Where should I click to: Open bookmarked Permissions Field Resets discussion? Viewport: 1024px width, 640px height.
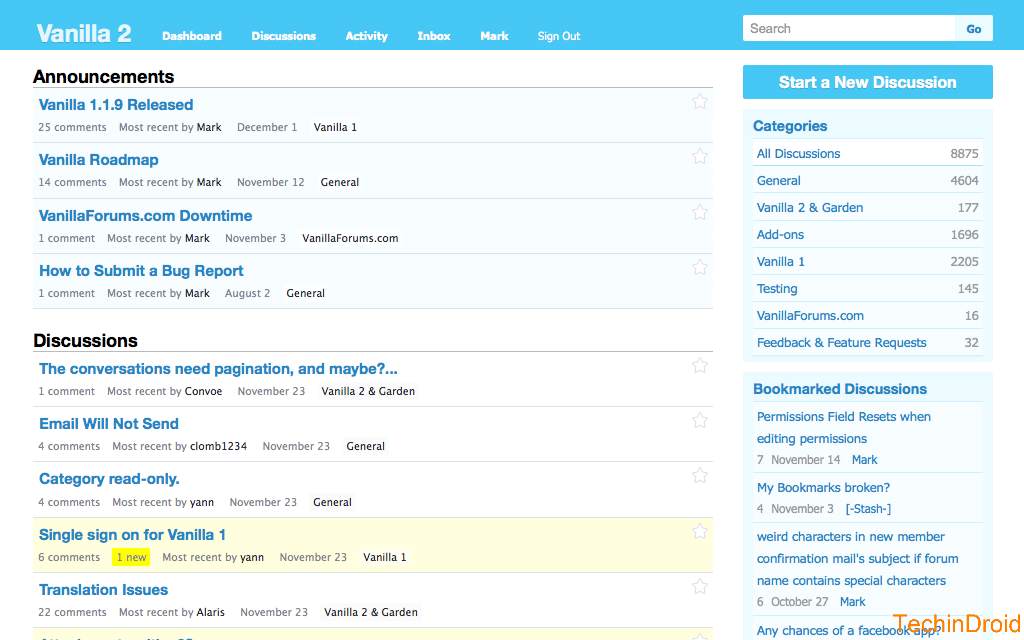[843, 428]
